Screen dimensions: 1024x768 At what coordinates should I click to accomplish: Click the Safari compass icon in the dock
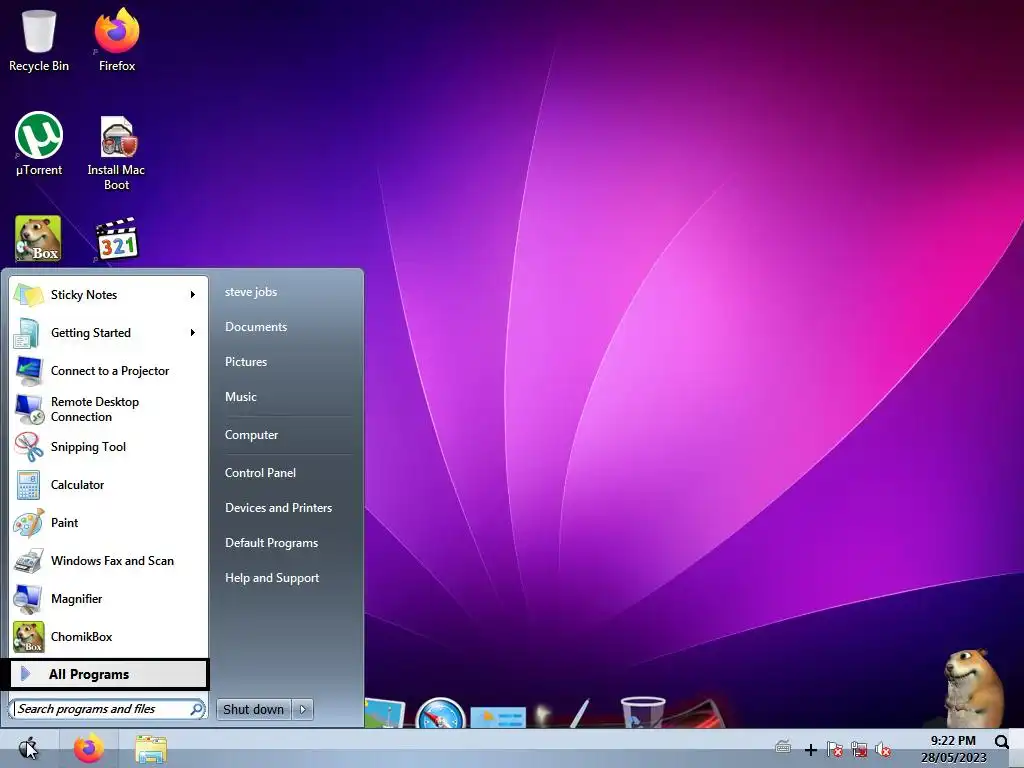440,713
